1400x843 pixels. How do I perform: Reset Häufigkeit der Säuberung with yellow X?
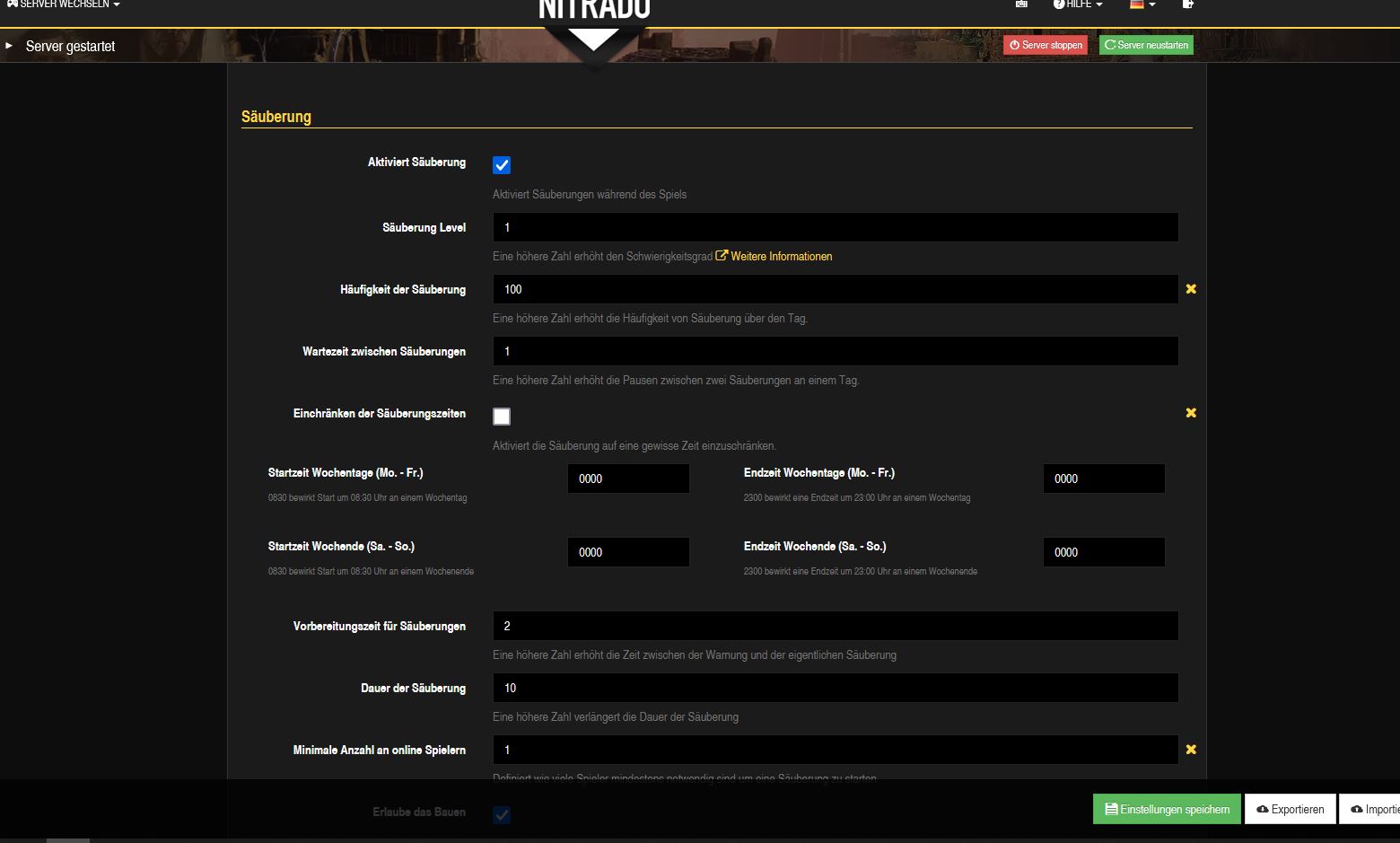tap(1191, 289)
